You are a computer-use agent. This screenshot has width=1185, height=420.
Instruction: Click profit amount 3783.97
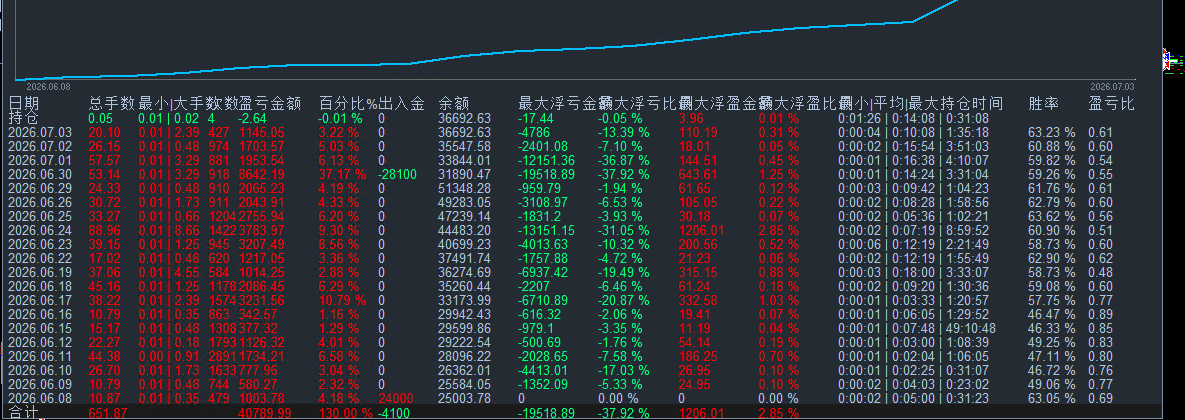click(x=262, y=230)
